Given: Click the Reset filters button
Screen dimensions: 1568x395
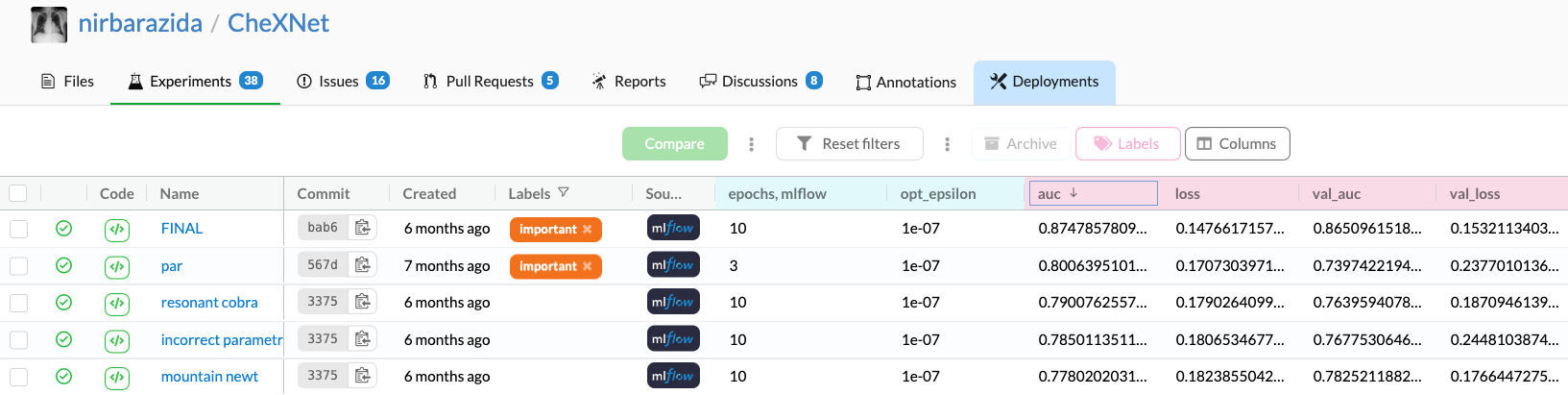Looking at the screenshot, I should 849,144.
